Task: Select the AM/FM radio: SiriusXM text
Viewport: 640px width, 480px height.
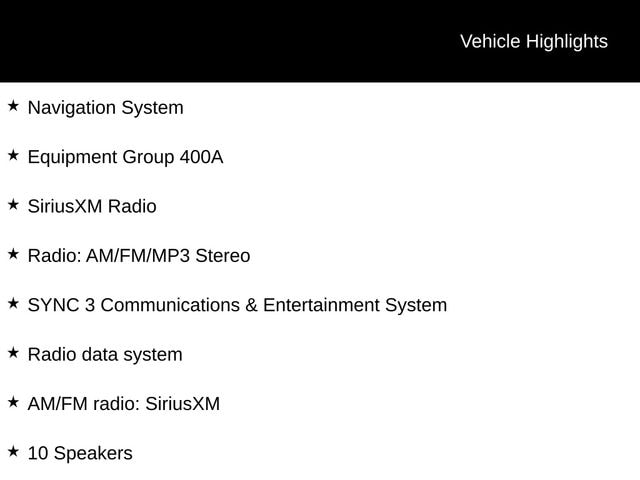Action: pos(123,404)
